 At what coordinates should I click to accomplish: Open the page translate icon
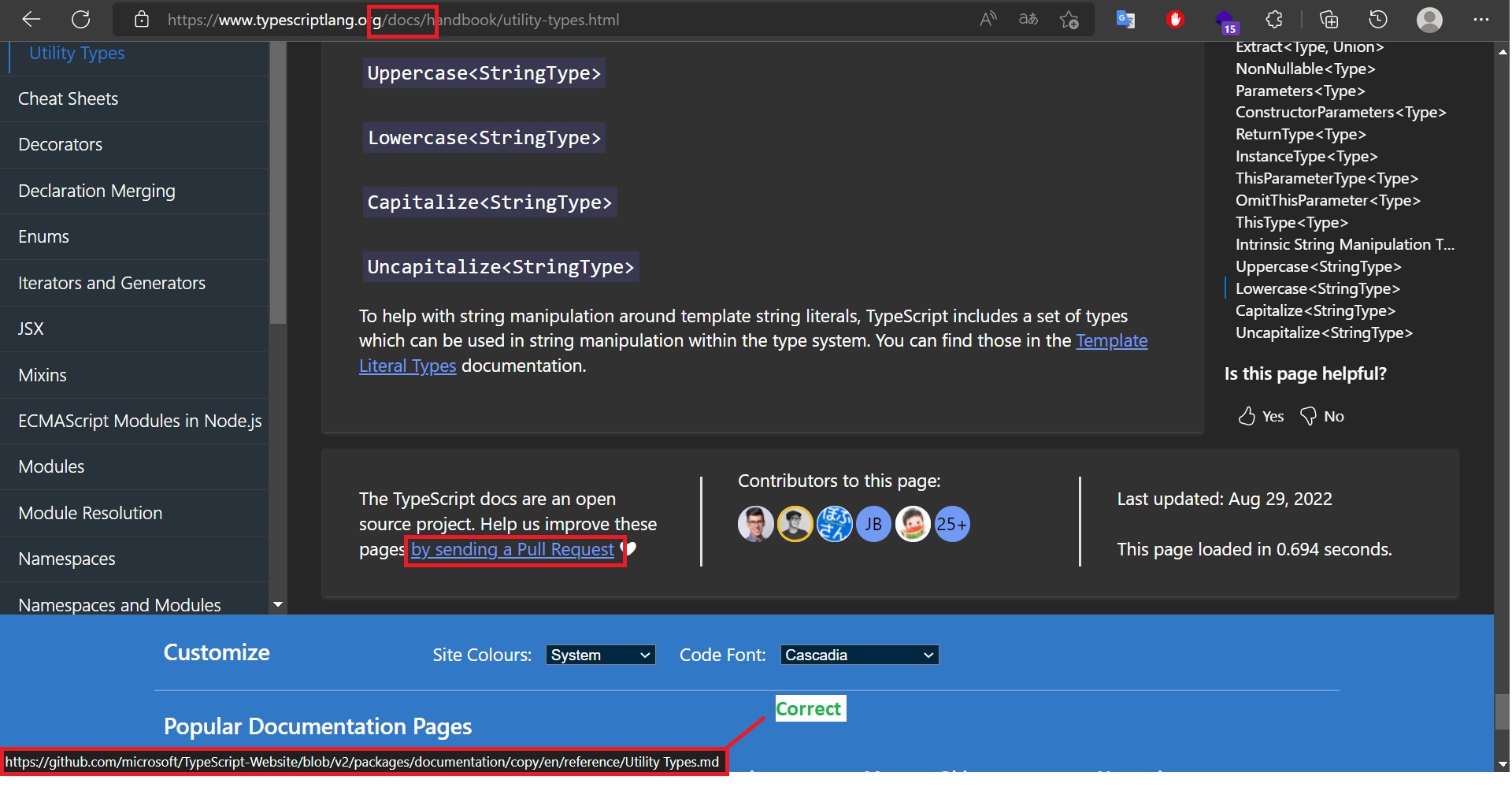(1028, 19)
